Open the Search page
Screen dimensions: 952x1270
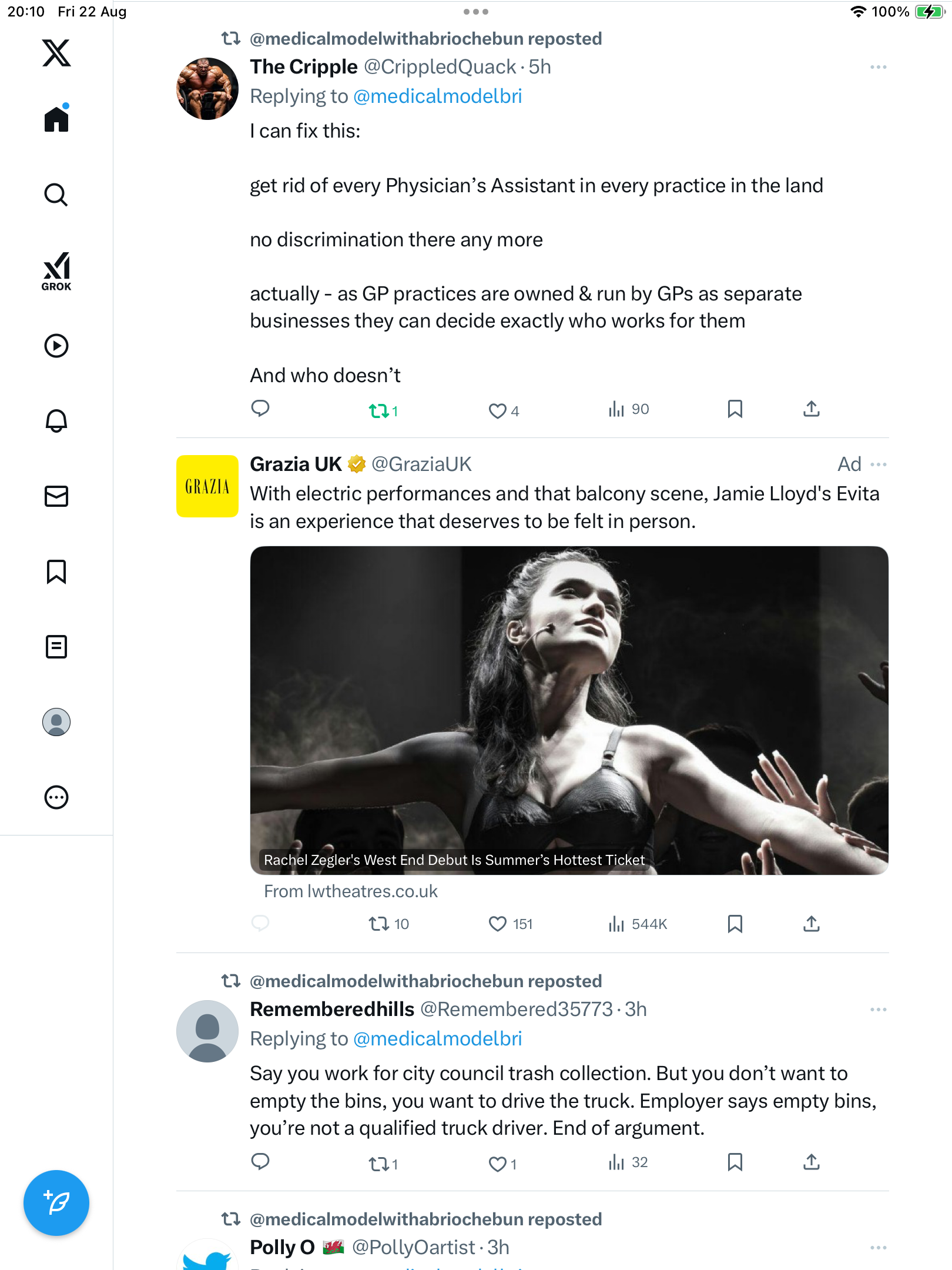pyautogui.click(x=56, y=195)
